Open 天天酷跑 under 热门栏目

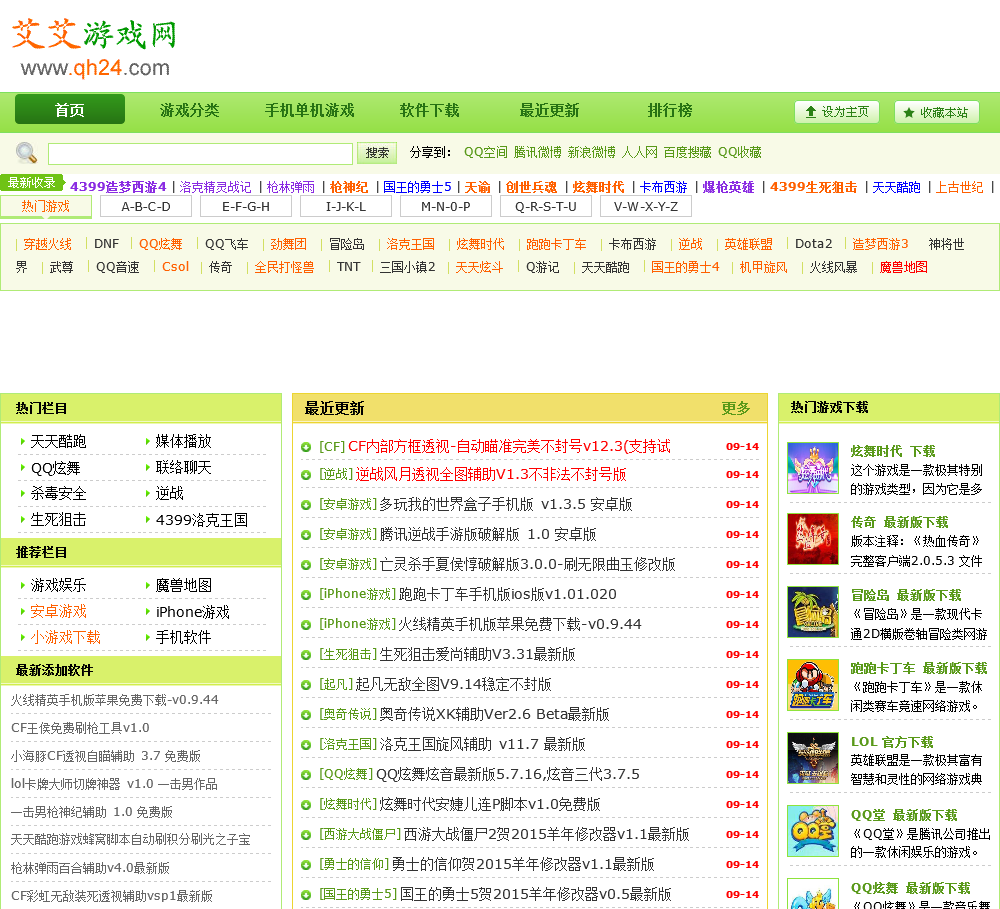[58, 441]
